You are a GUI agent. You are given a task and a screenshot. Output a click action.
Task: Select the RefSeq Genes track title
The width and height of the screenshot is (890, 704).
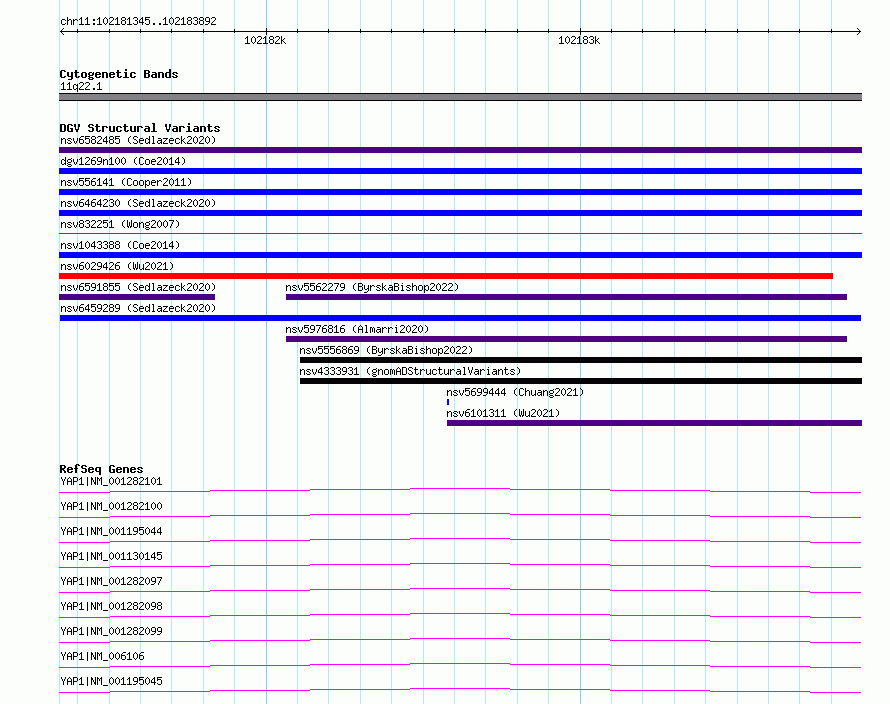click(x=101, y=469)
